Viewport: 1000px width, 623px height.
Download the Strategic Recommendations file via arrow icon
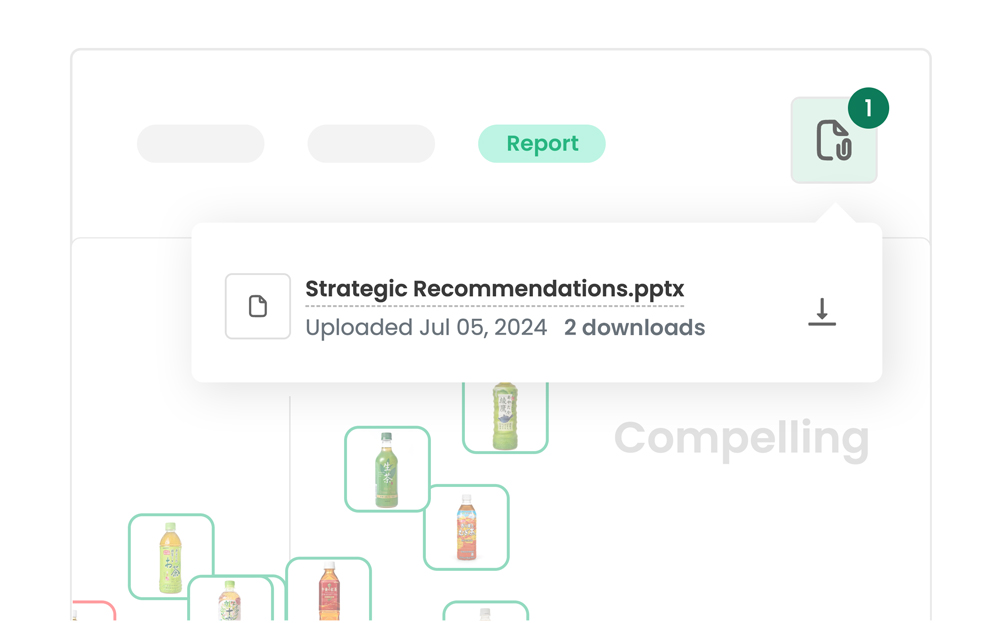pyautogui.click(x=822, y=312)
